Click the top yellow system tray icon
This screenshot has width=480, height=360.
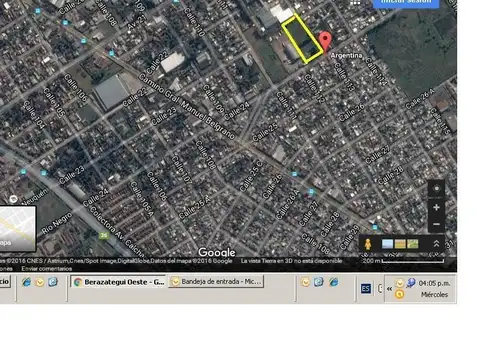[399, 283]
